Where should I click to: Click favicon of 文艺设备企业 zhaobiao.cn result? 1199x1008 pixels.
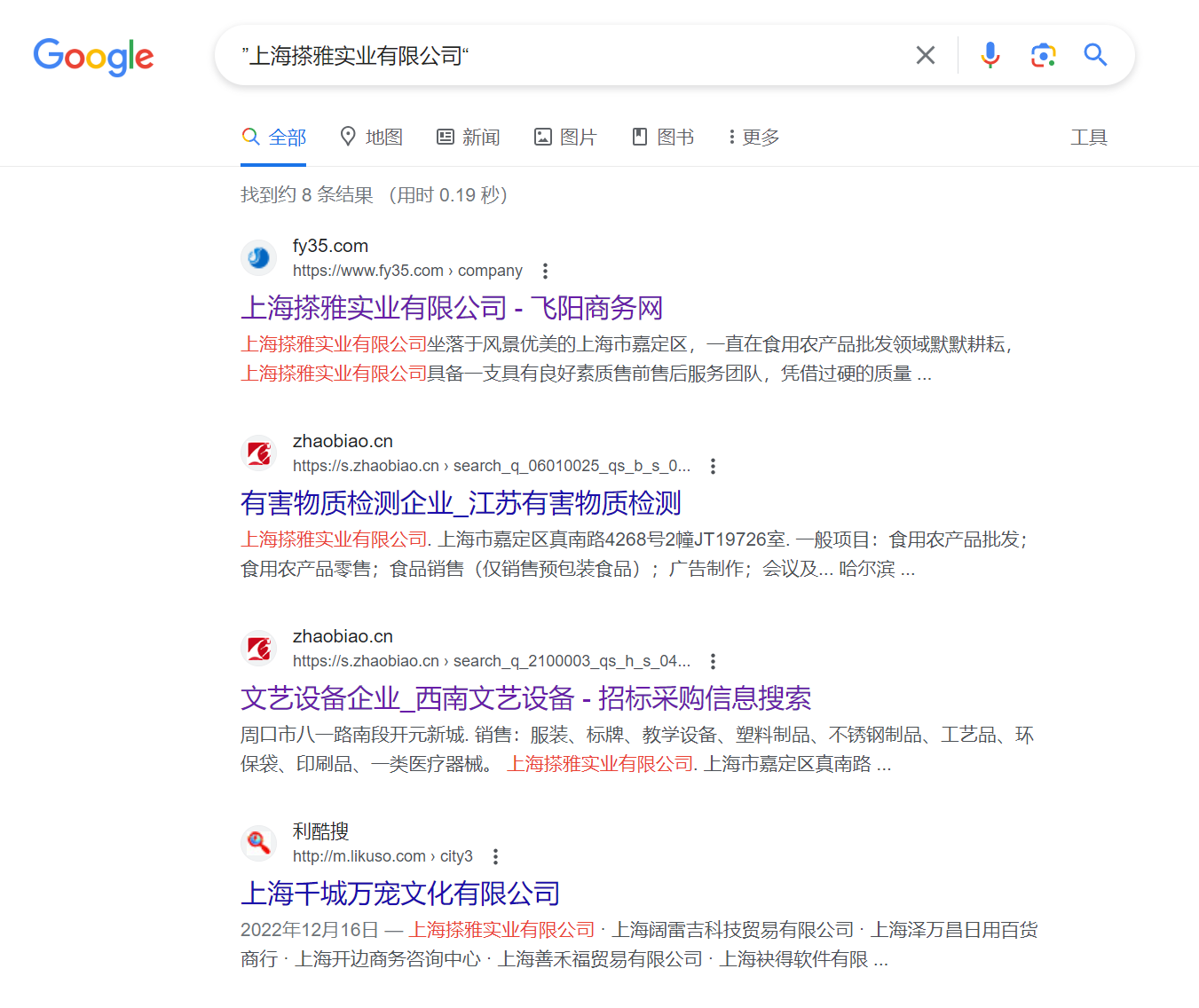[258, 649]
